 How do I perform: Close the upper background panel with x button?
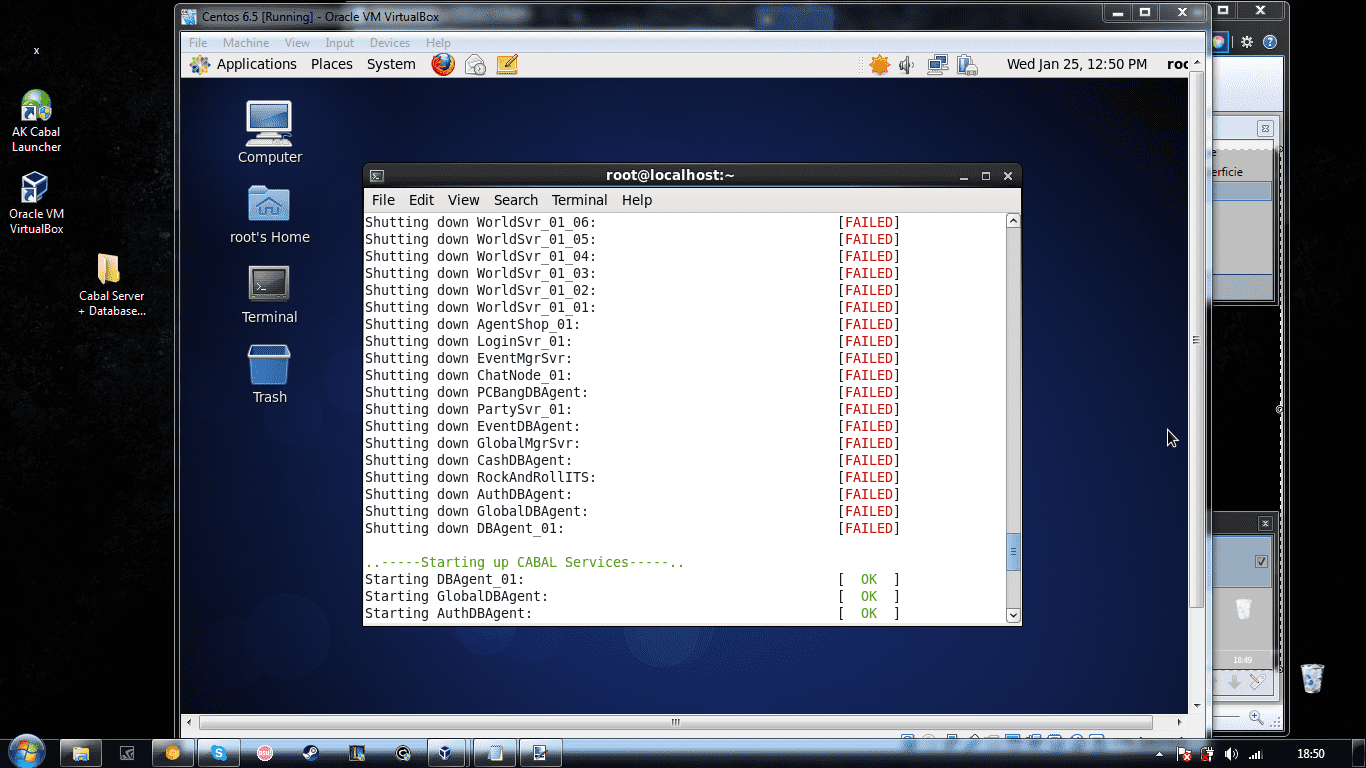[1265, 129]
